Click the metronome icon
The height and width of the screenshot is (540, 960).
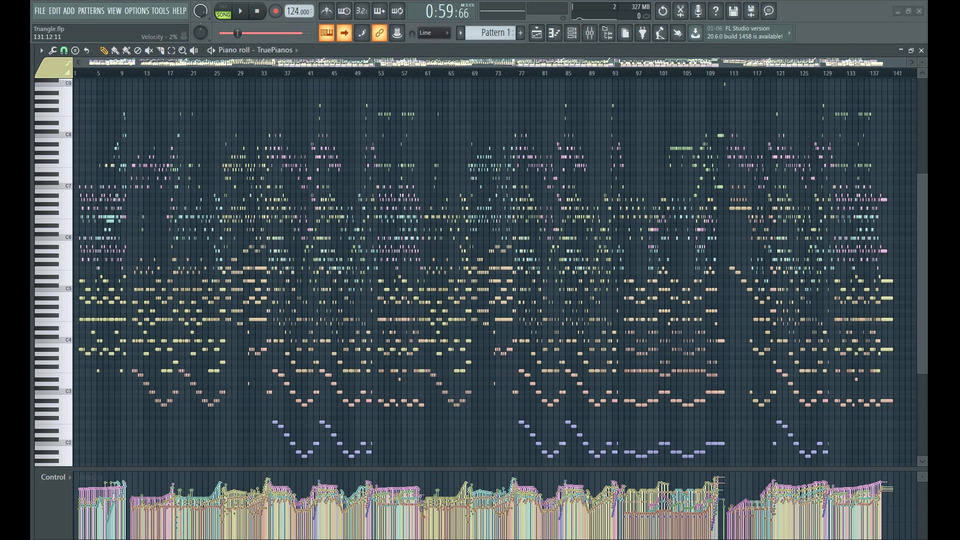(327, 11)
